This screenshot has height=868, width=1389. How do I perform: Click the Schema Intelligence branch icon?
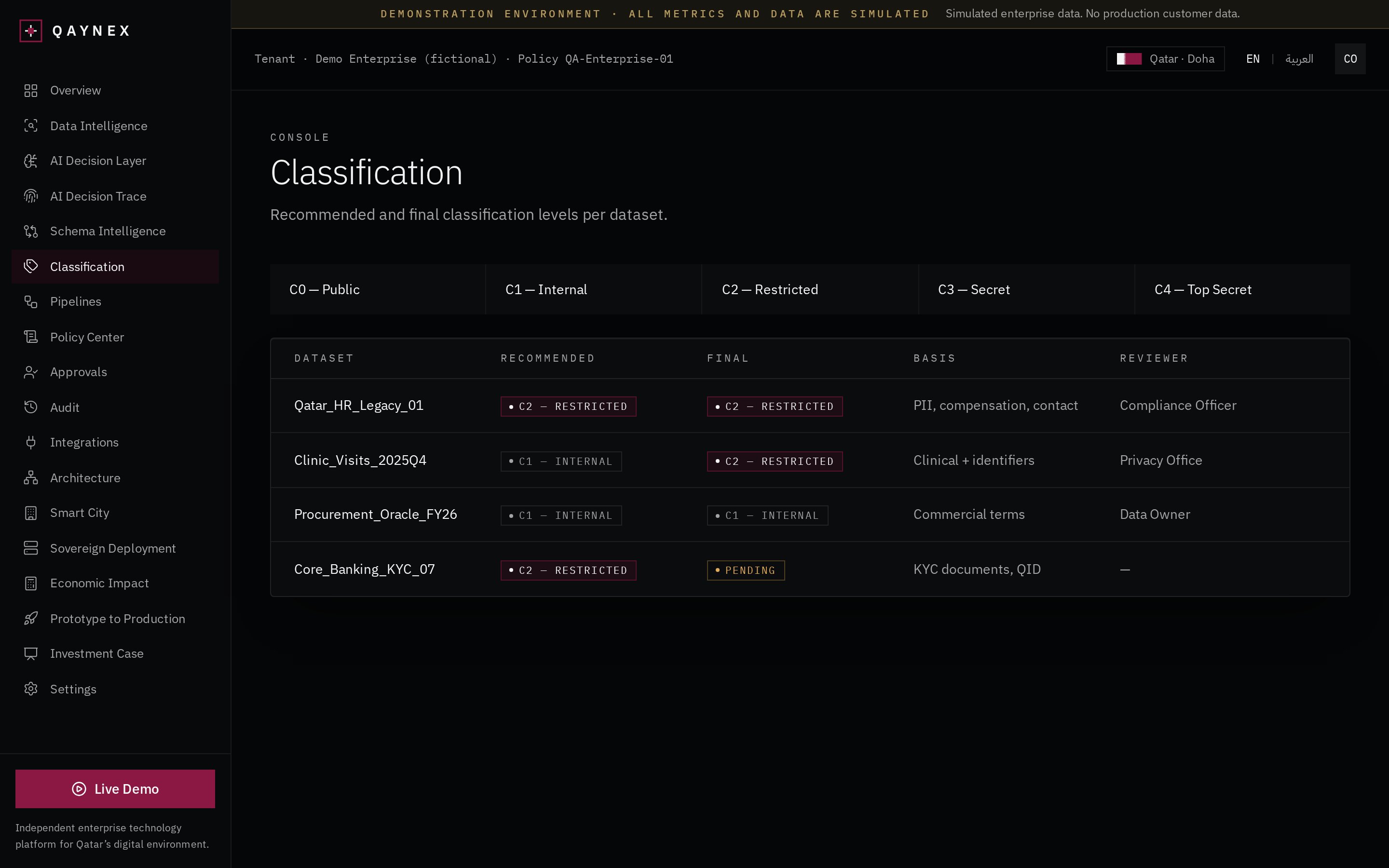coord(31,231)
